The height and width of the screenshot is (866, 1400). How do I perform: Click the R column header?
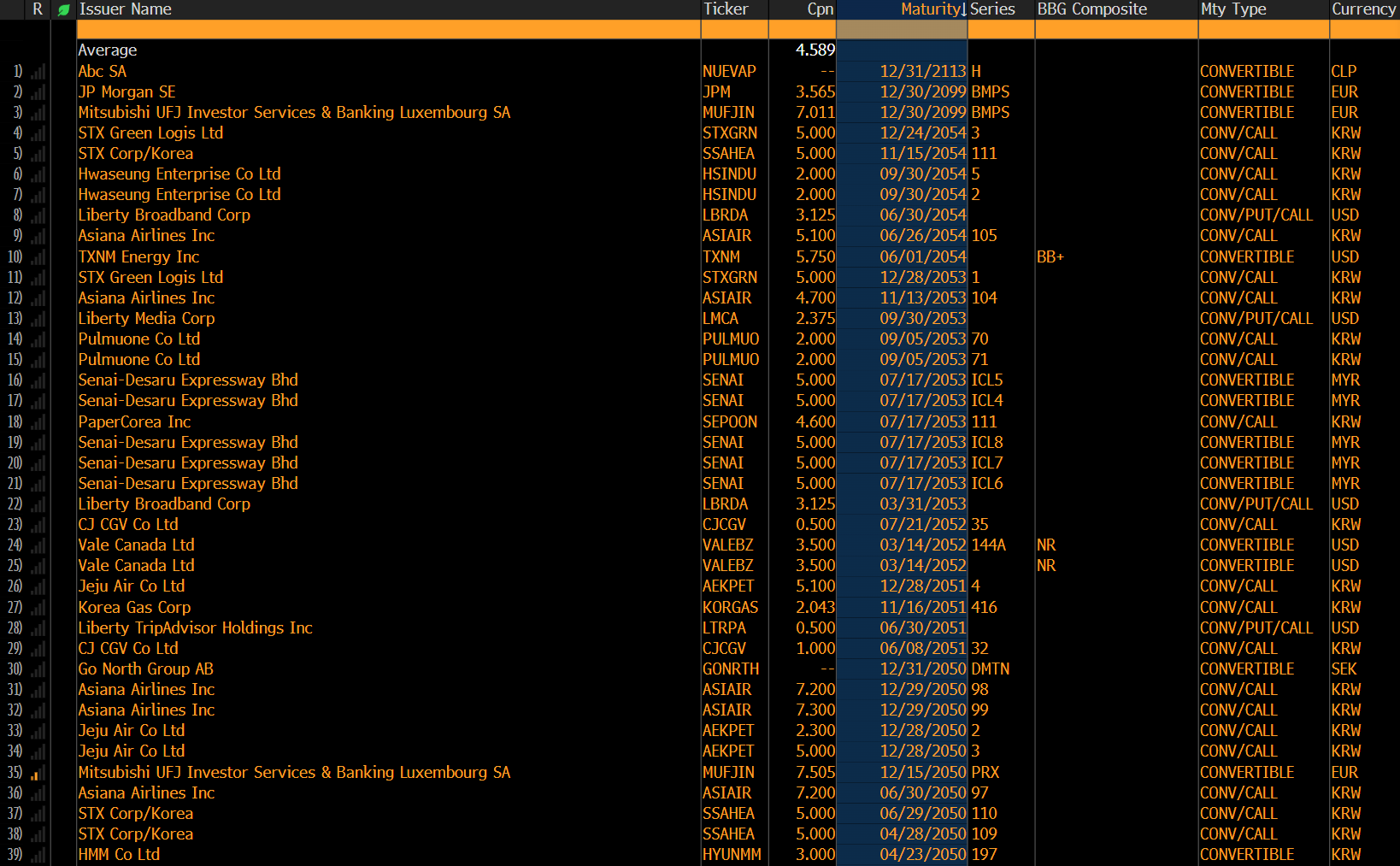[x=38, y=9]
